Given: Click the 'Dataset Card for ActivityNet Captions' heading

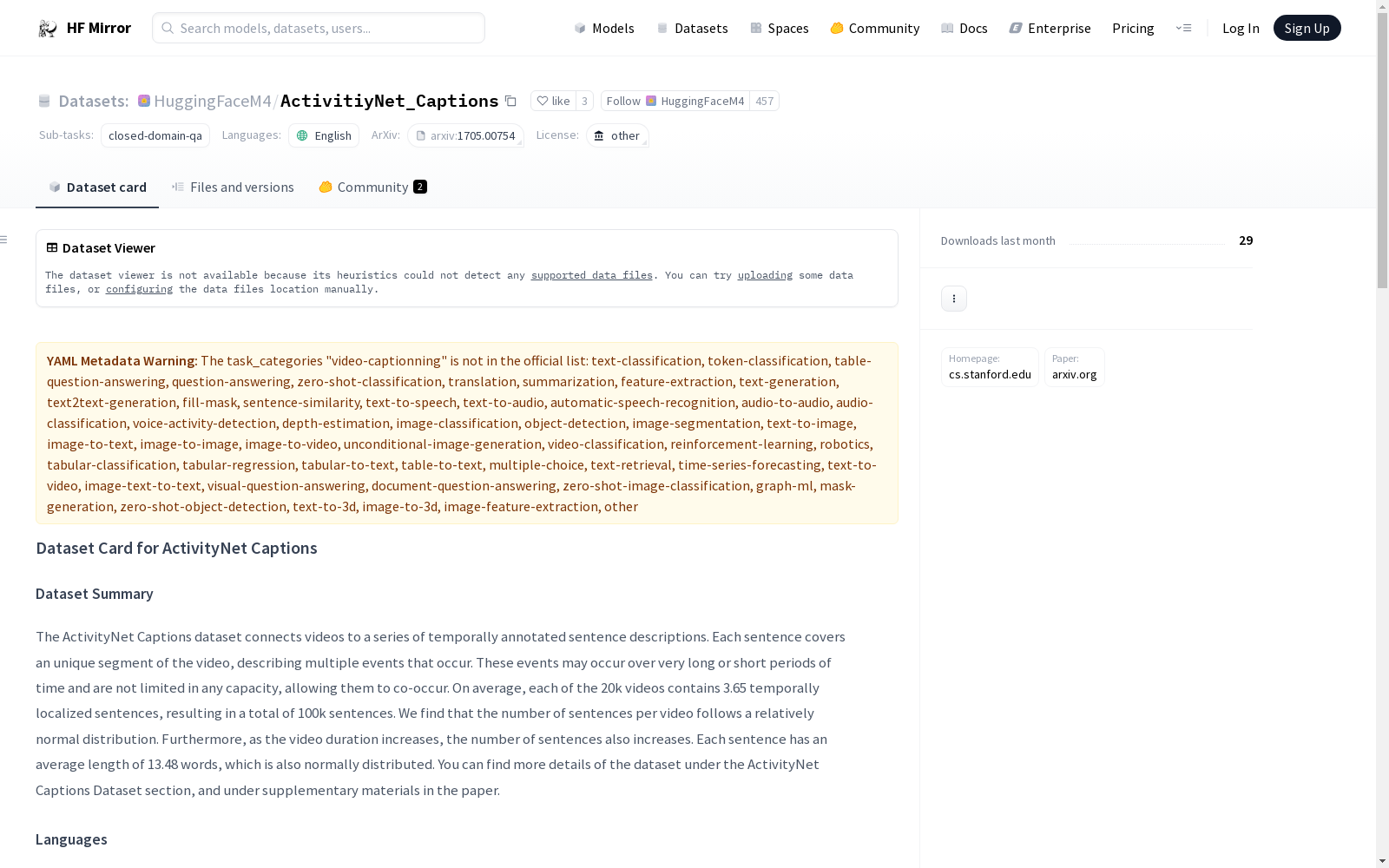Looking at the screenshot, I should point(176,548).
